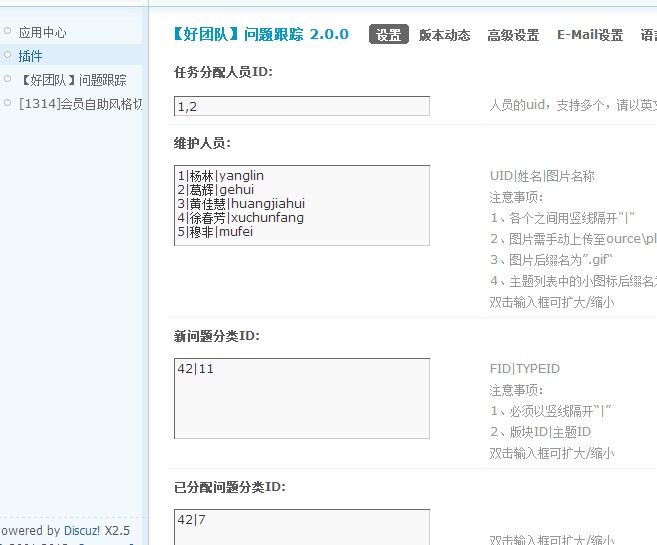Open 【好团队】问题跟踪 sidebar entry
The width and height of the screenshot is (657, 545).
tap(72, 80)
